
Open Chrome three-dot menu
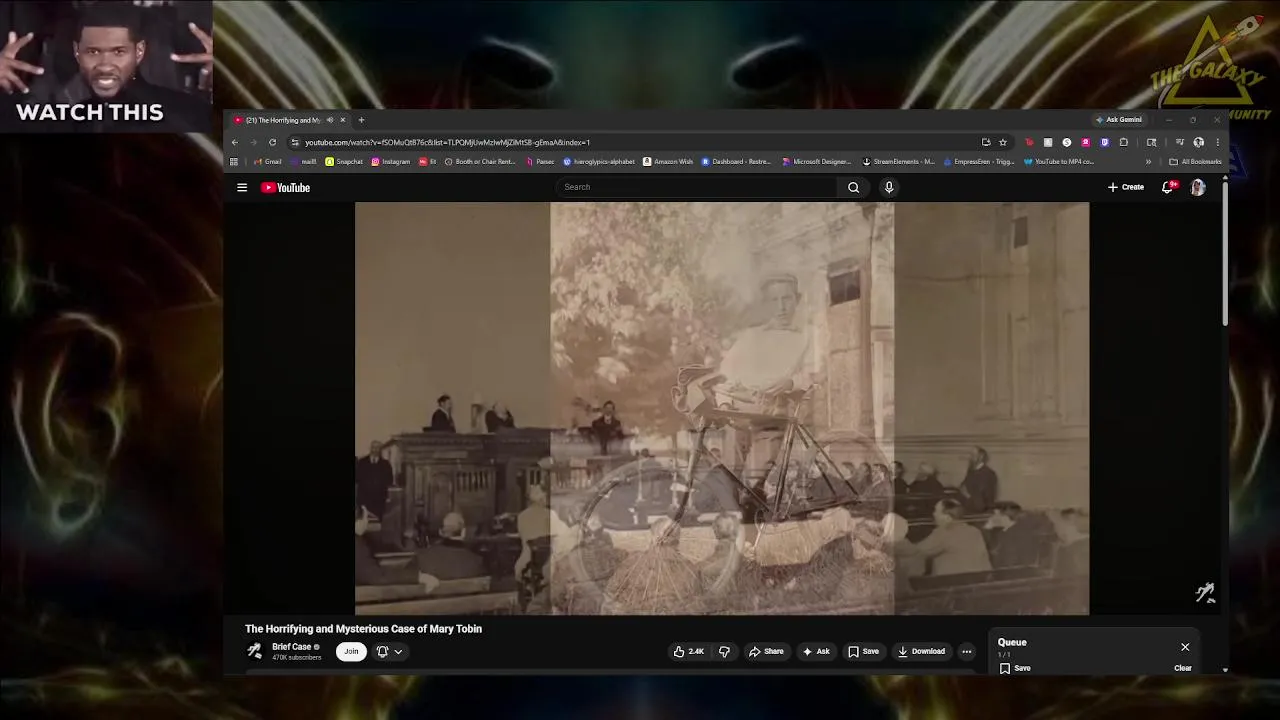(x=1218, y=142)
